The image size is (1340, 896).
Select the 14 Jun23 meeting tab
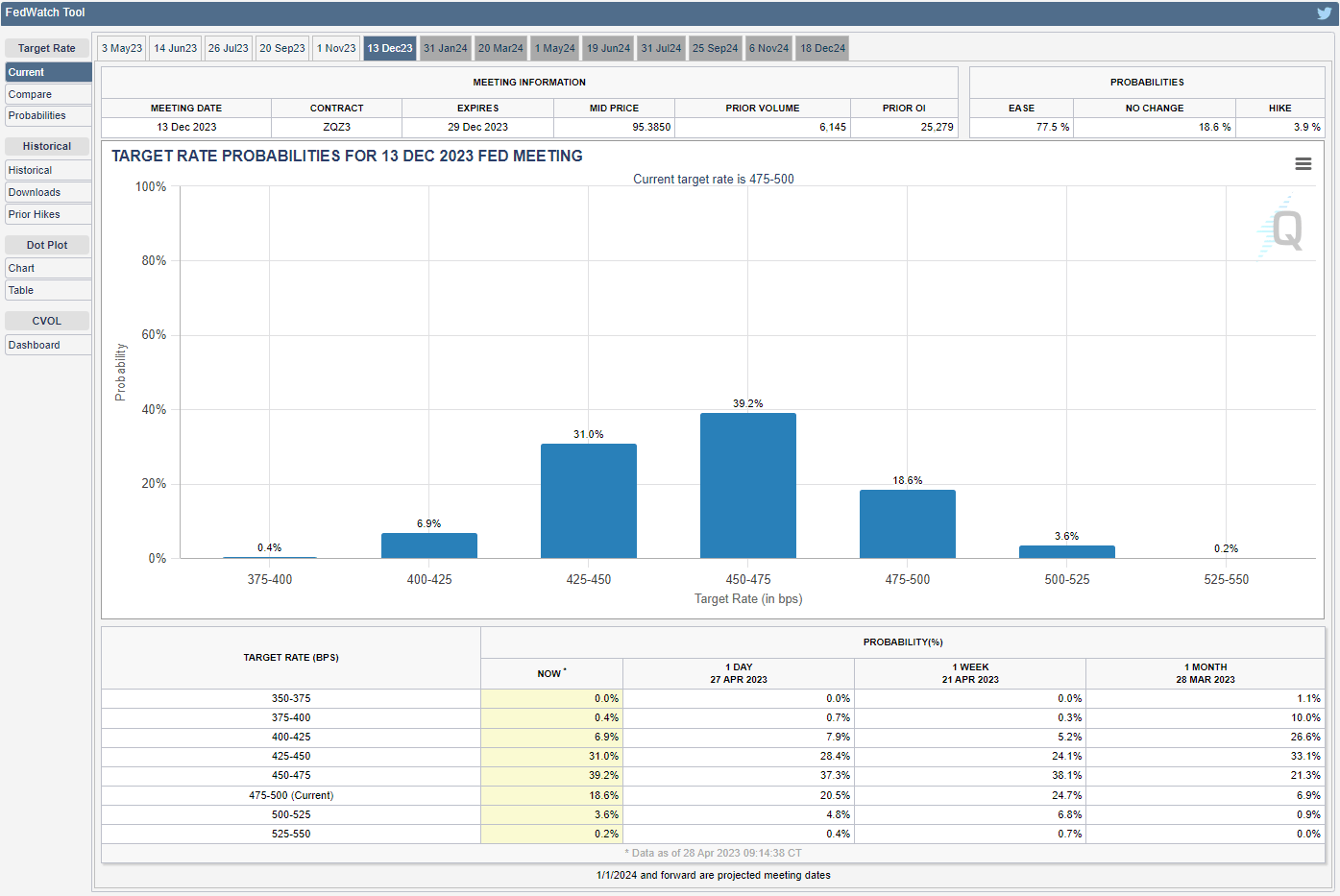pyautogui.click(x=176, y=48)
